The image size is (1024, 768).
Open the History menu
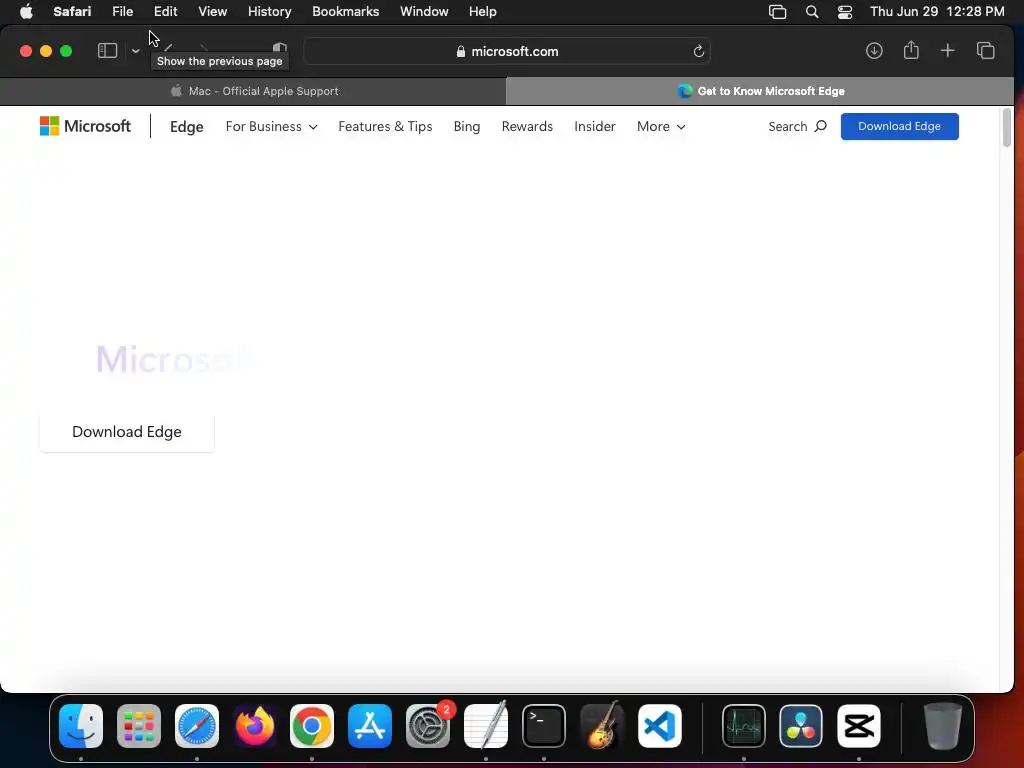click(270, 12)
